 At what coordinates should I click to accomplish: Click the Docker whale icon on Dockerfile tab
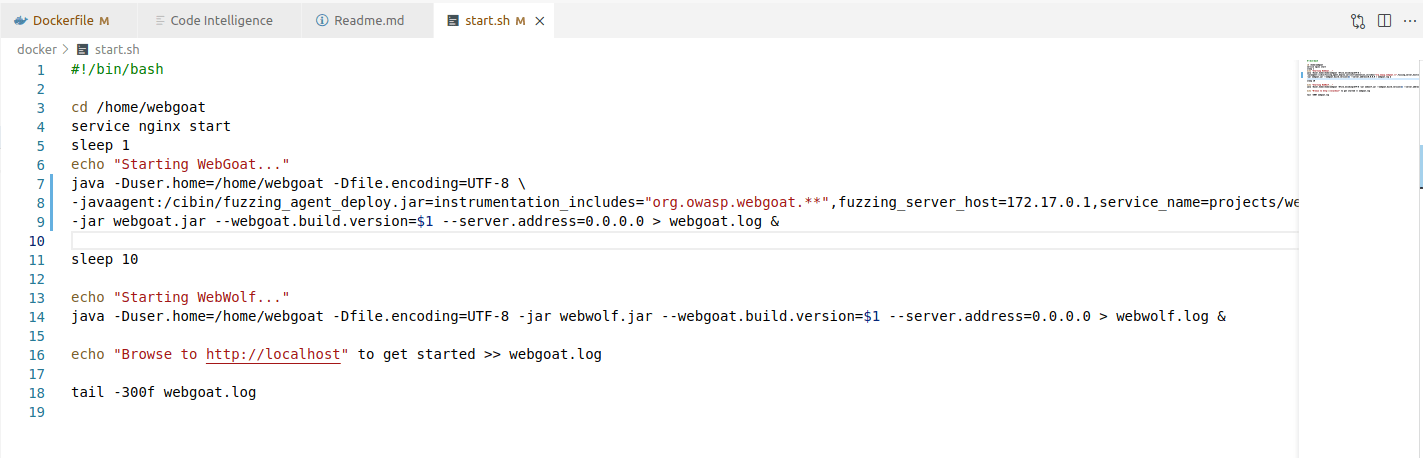[21, 20]
